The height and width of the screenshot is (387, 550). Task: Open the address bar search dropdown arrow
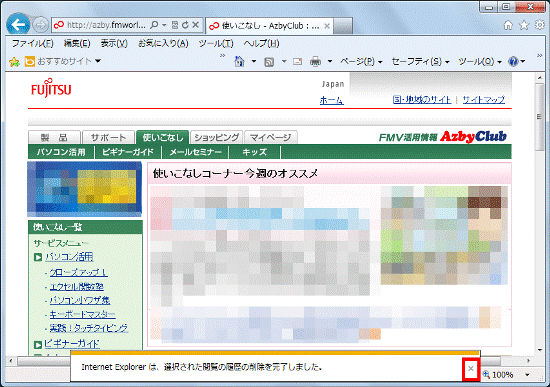[x=164, y=25]
